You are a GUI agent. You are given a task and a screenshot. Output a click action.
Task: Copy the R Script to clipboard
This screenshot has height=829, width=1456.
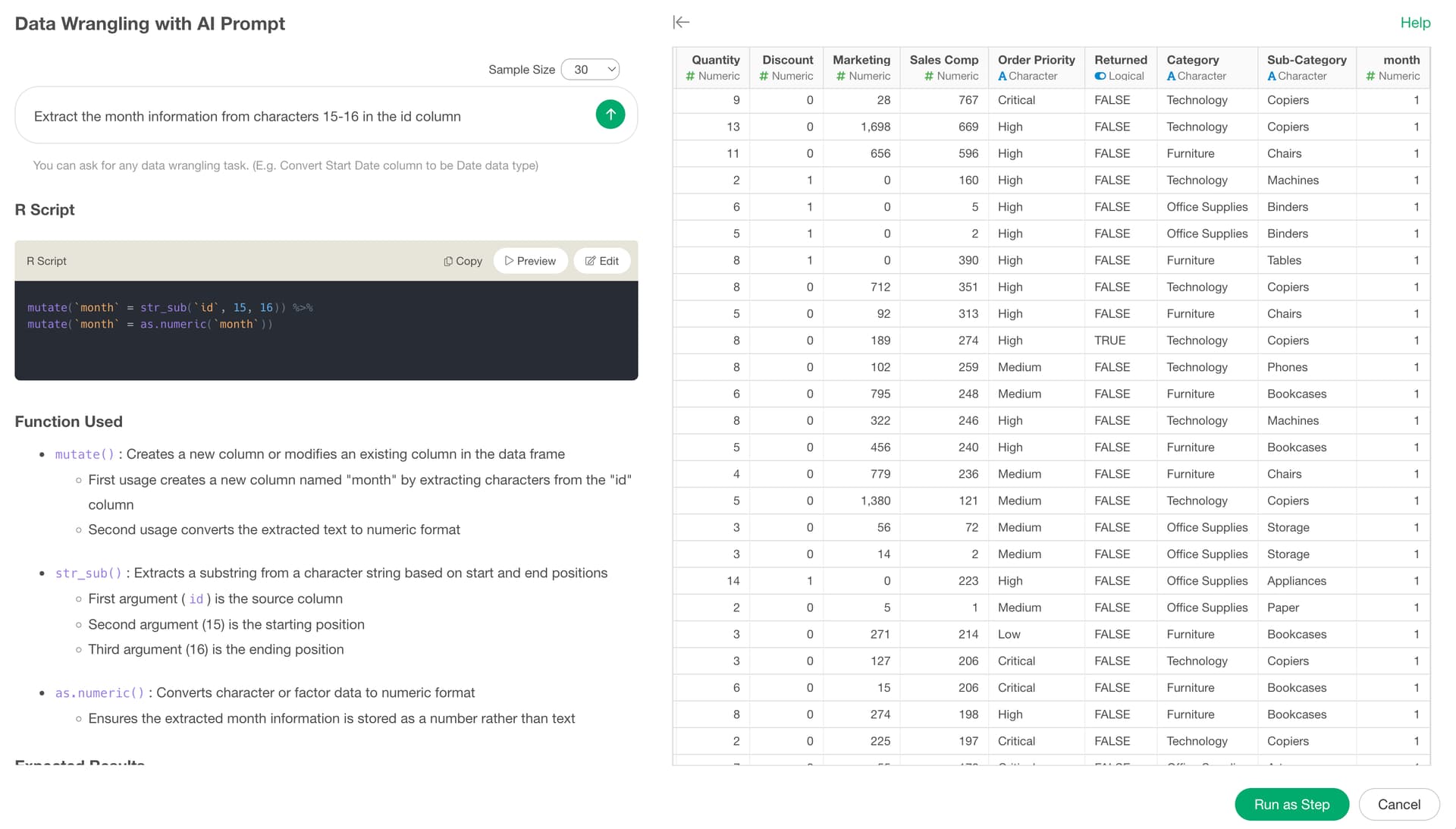coord(463,261)
